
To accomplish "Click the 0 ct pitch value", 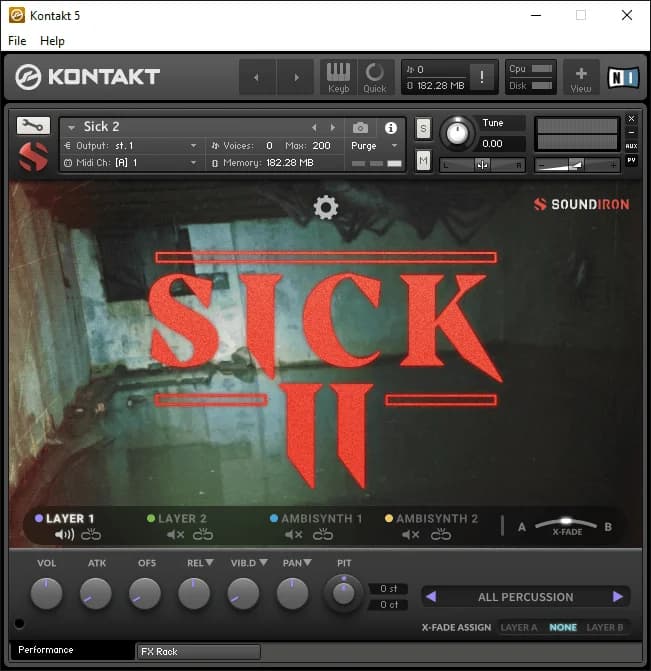I will point(388,605).
